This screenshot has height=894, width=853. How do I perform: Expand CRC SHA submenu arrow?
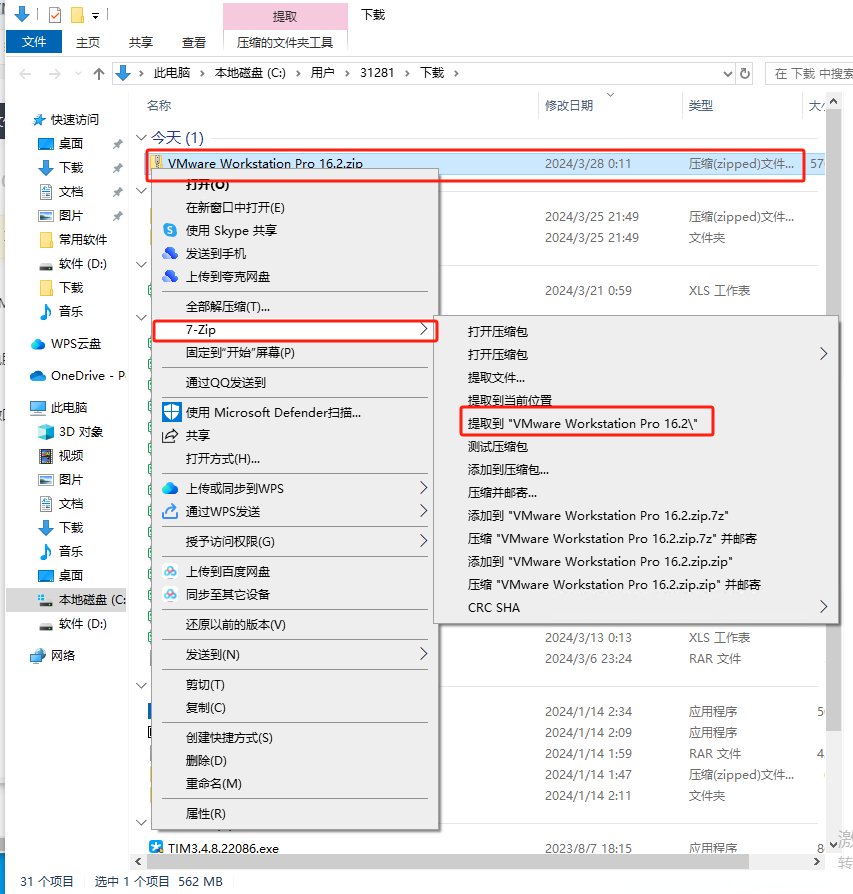[823, 607]
